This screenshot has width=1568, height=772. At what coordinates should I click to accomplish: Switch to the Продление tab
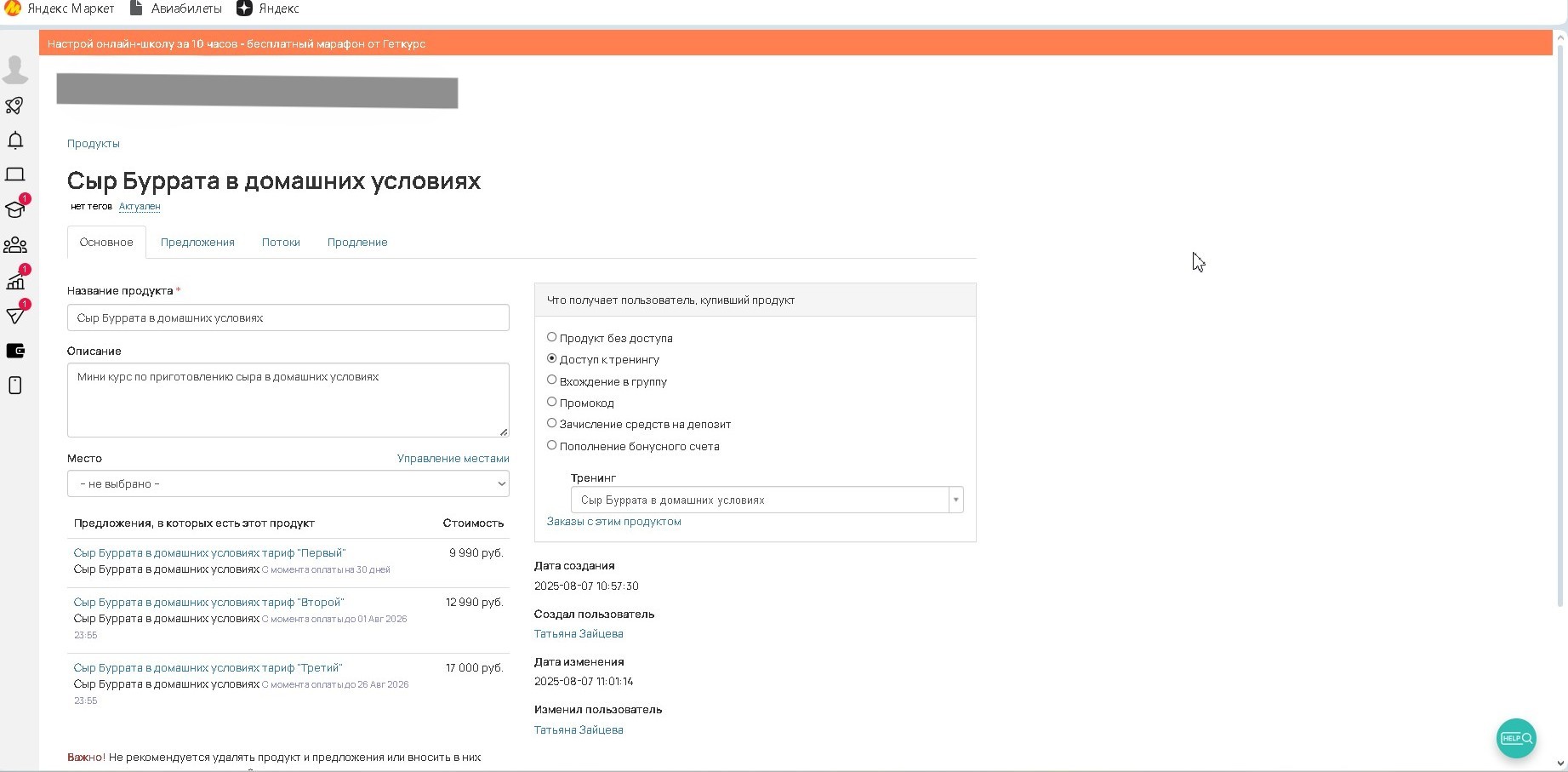point(357,243)
